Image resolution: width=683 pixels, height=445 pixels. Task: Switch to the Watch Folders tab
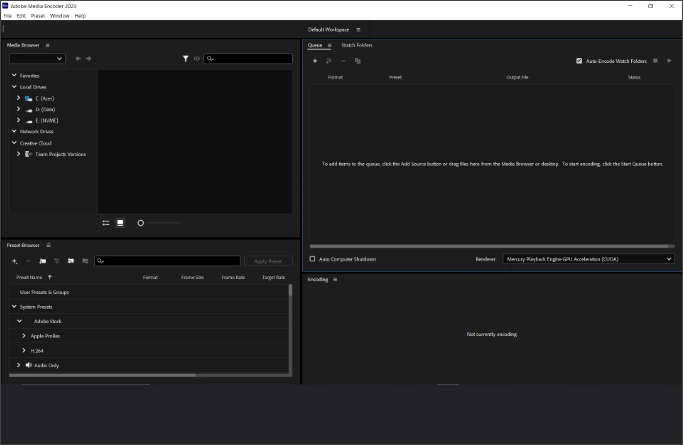pos(357,45)
